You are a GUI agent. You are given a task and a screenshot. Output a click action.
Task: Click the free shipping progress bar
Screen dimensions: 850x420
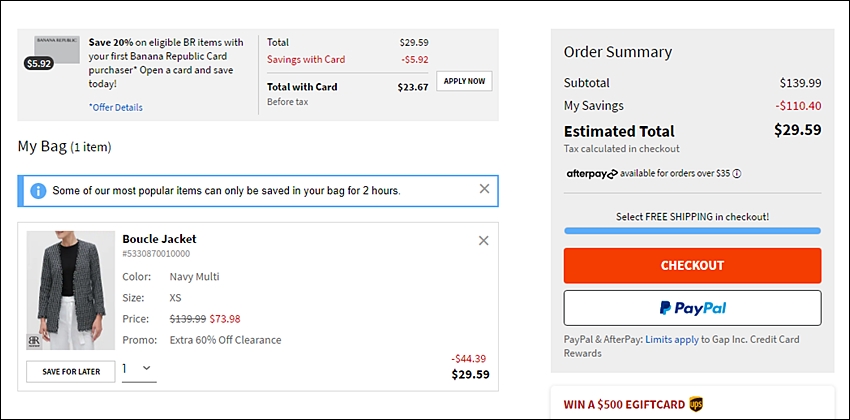(x=692, y=231)
